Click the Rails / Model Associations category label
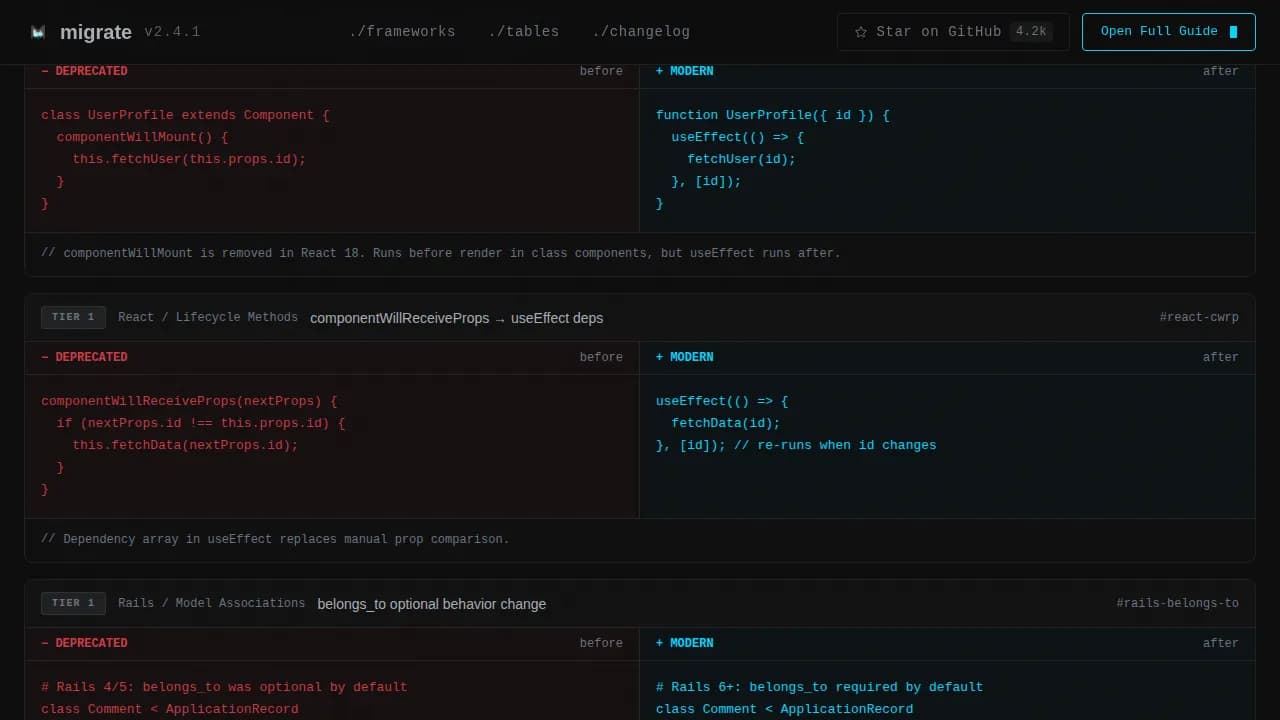This screenshot has width=1280, height=720. tap(211, 604)
